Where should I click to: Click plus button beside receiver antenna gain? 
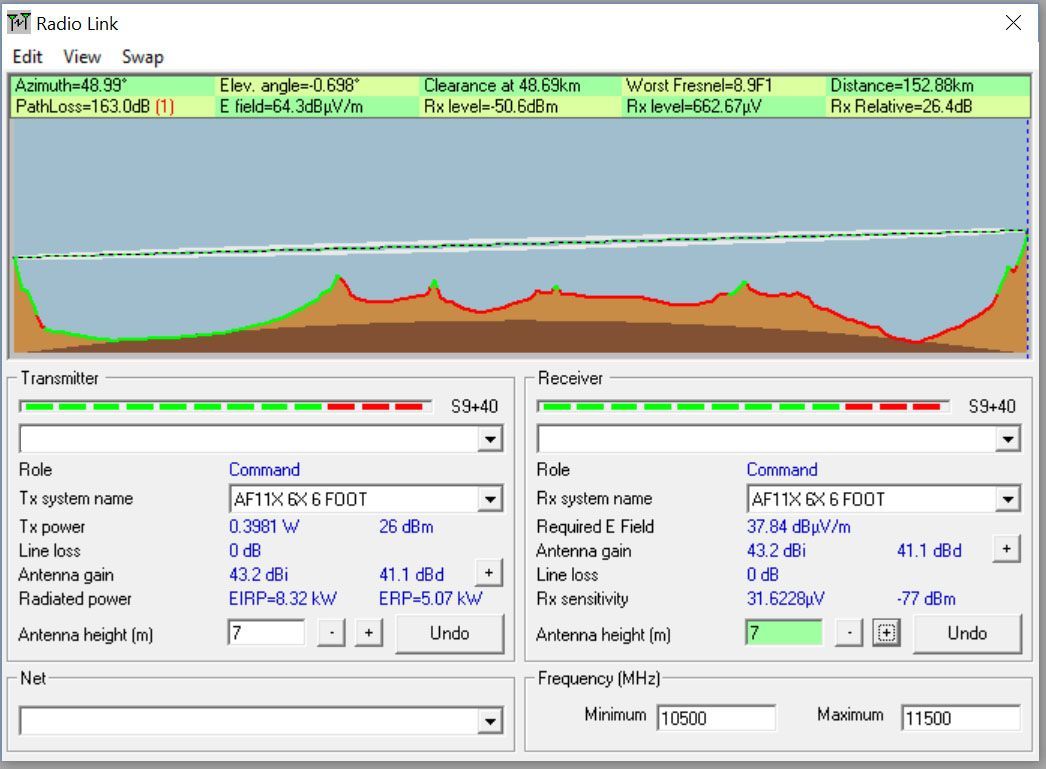(1005, 548)
